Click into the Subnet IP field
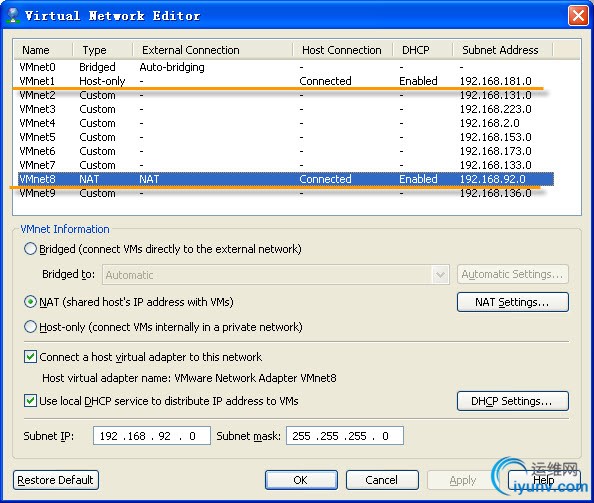Viewport: 594px width, 503px height. 152,436
